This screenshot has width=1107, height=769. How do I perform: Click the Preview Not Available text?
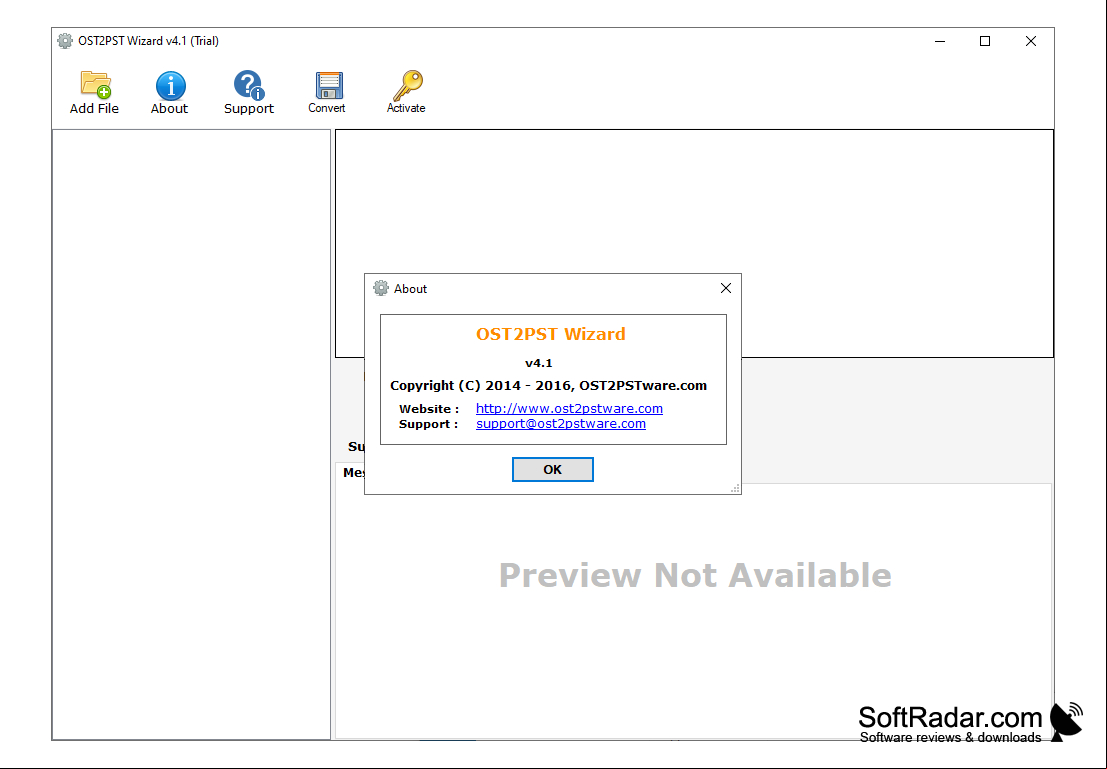point(695,576)
